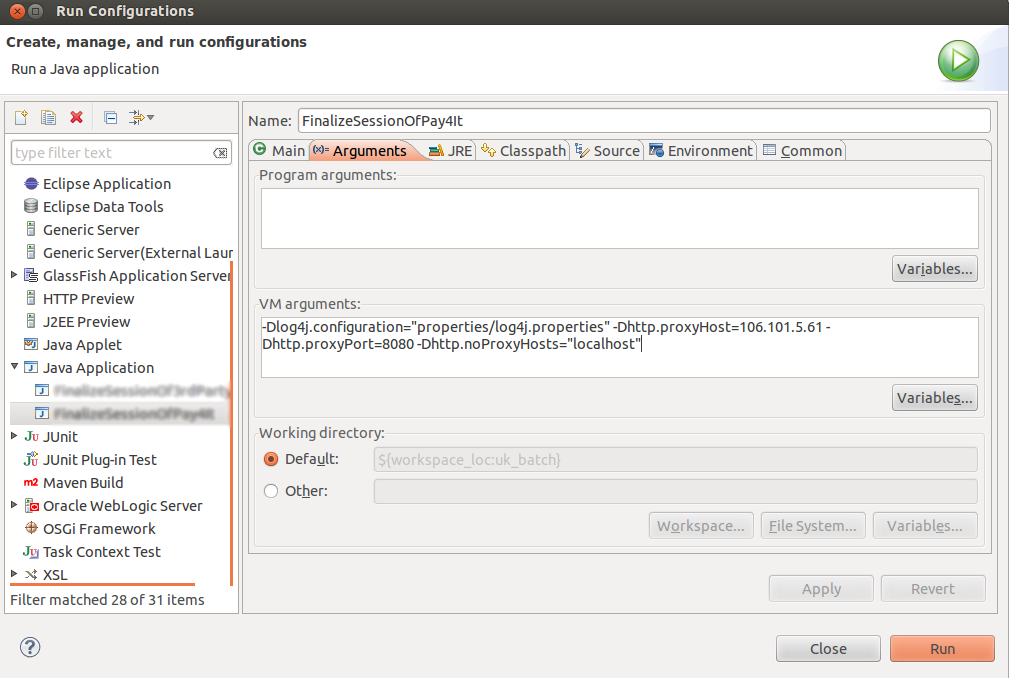Open the Common tab
Viewport: 1009px width, 678px height.
pyautogui.click(x=802, y=151)
